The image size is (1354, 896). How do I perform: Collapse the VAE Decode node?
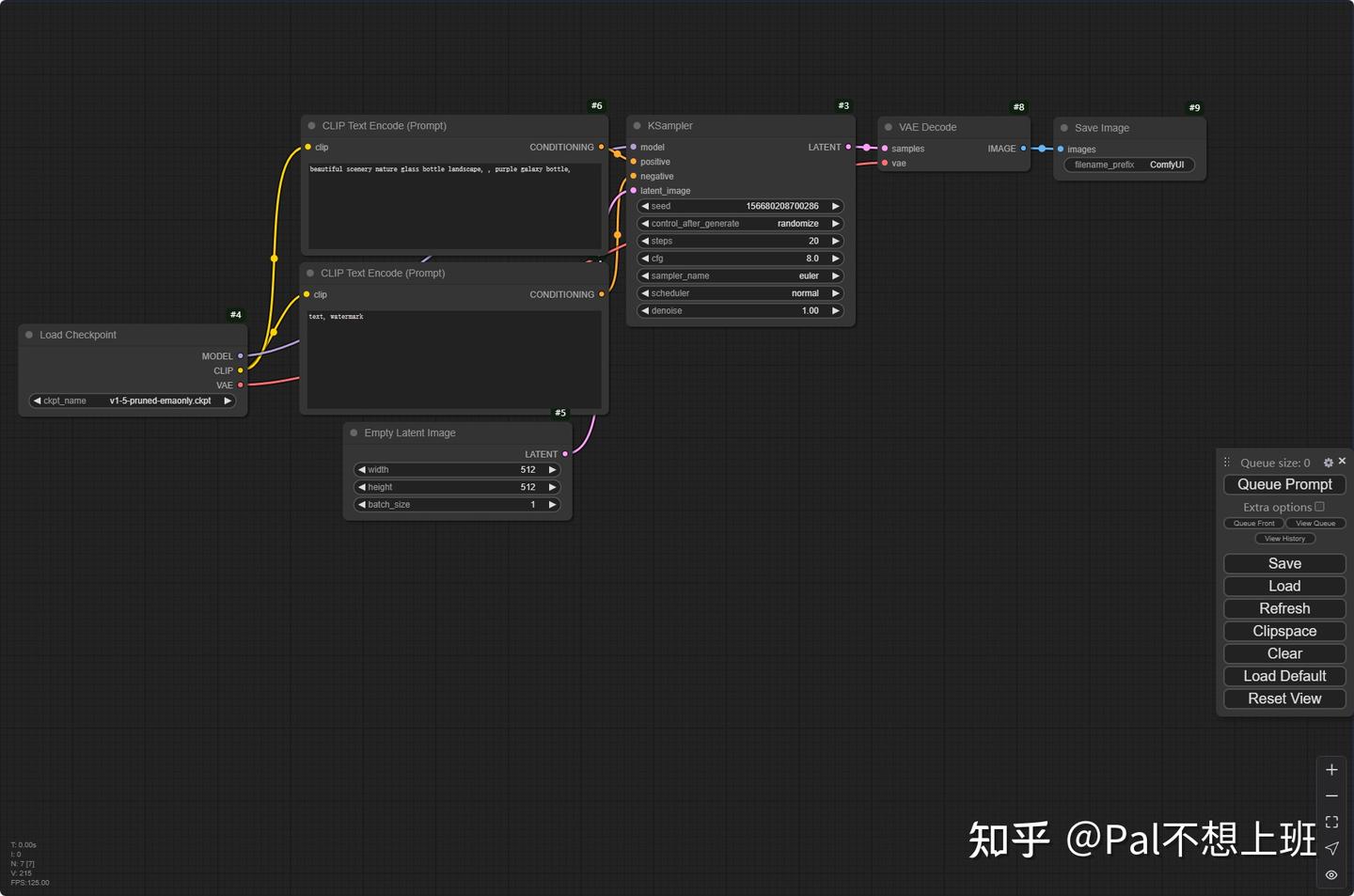[x=890, y=126]
